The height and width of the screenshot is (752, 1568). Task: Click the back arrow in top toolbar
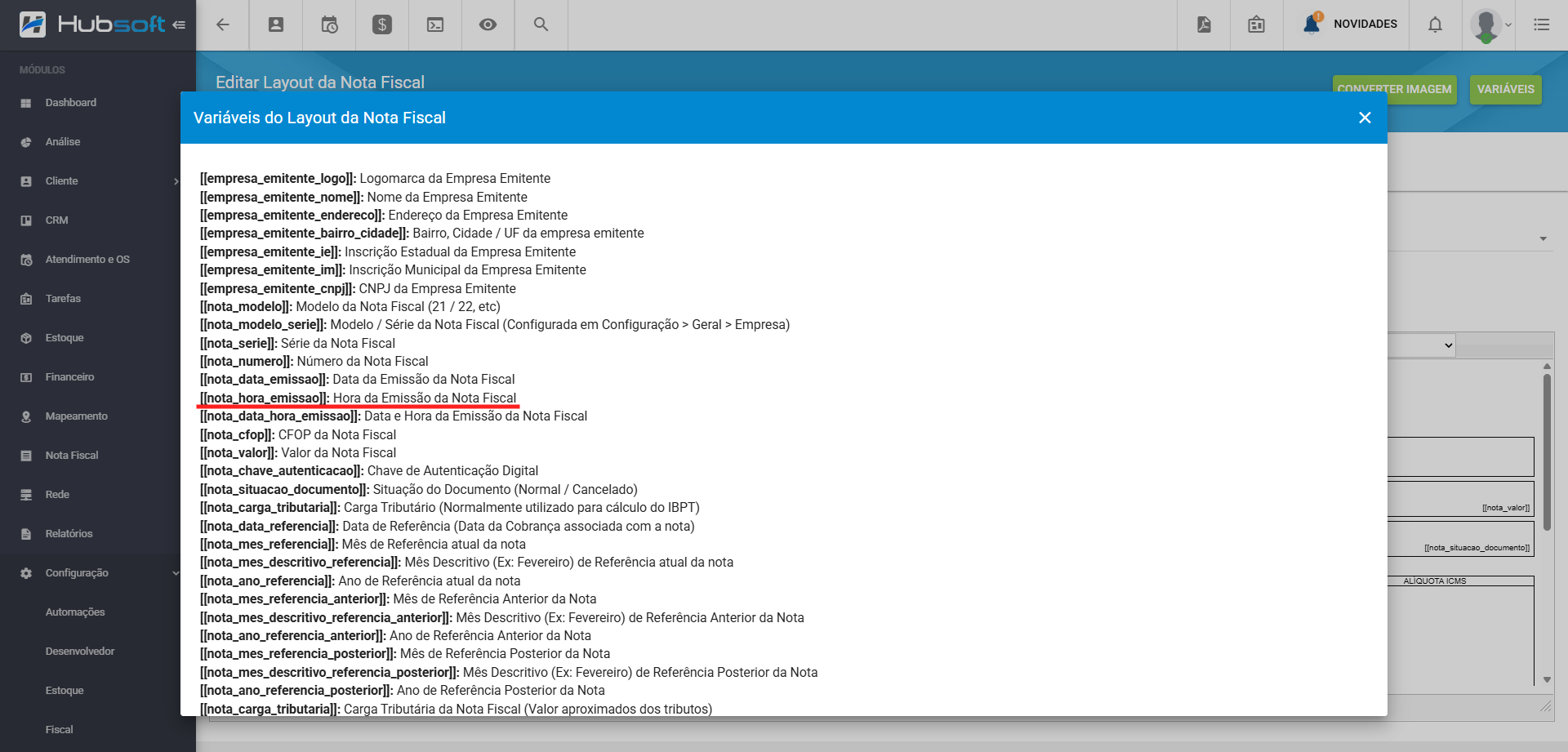222,24
